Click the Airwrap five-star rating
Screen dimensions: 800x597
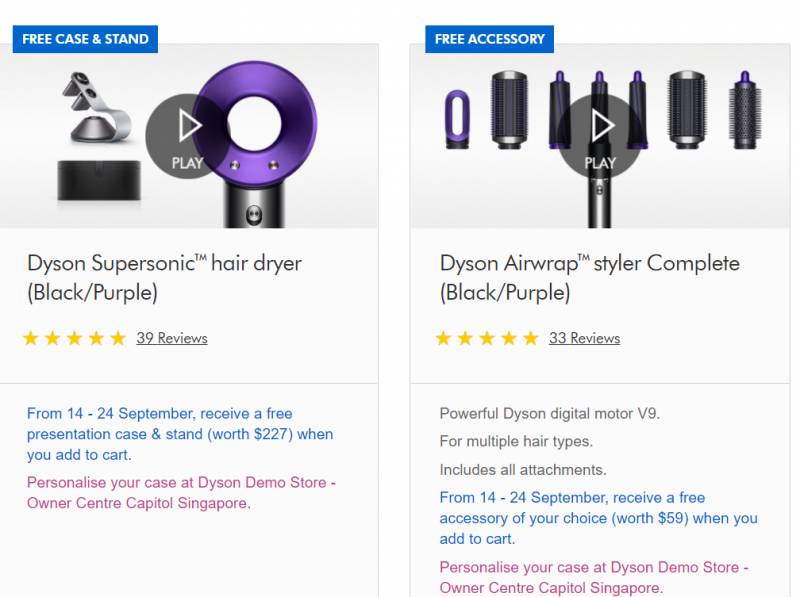tap(487, 338)
